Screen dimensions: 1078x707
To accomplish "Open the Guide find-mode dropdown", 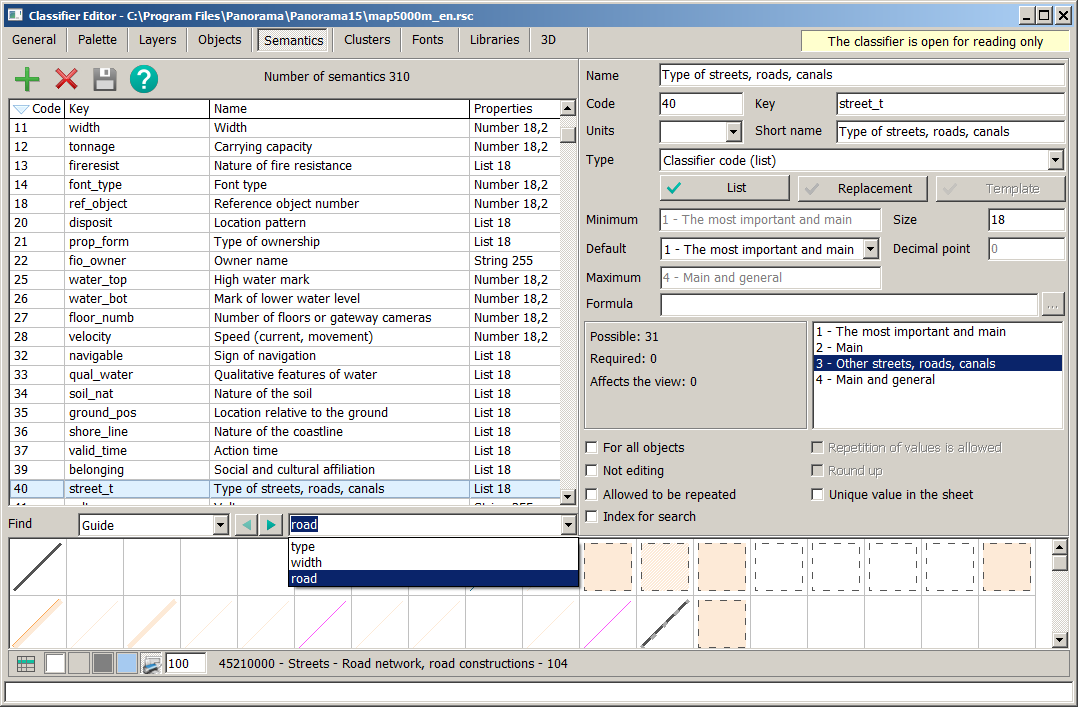I will [x=221, y=526].
